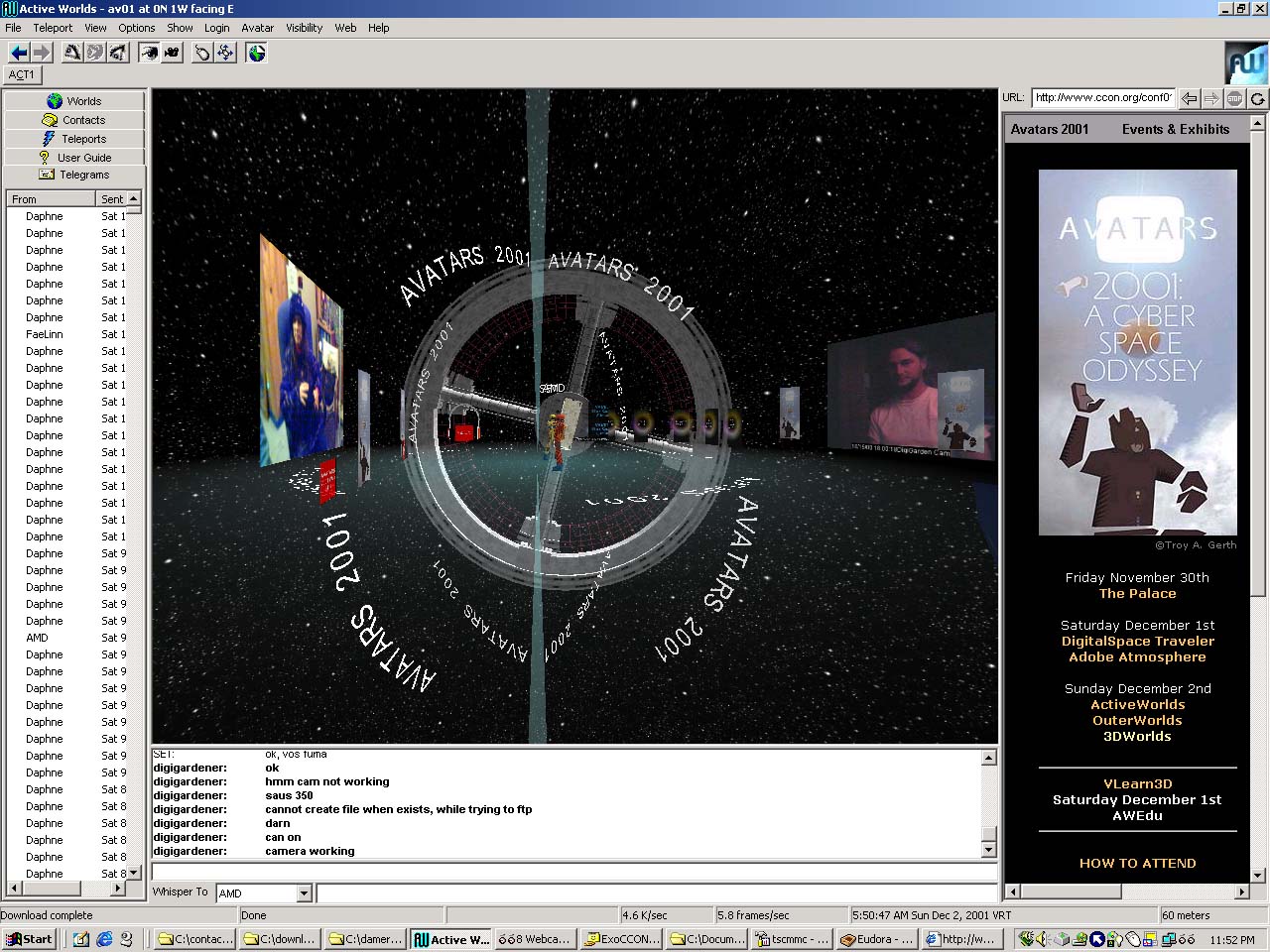Expand the Whisper To dropdown
1270x952 pixels.
[x=304, y=893]
